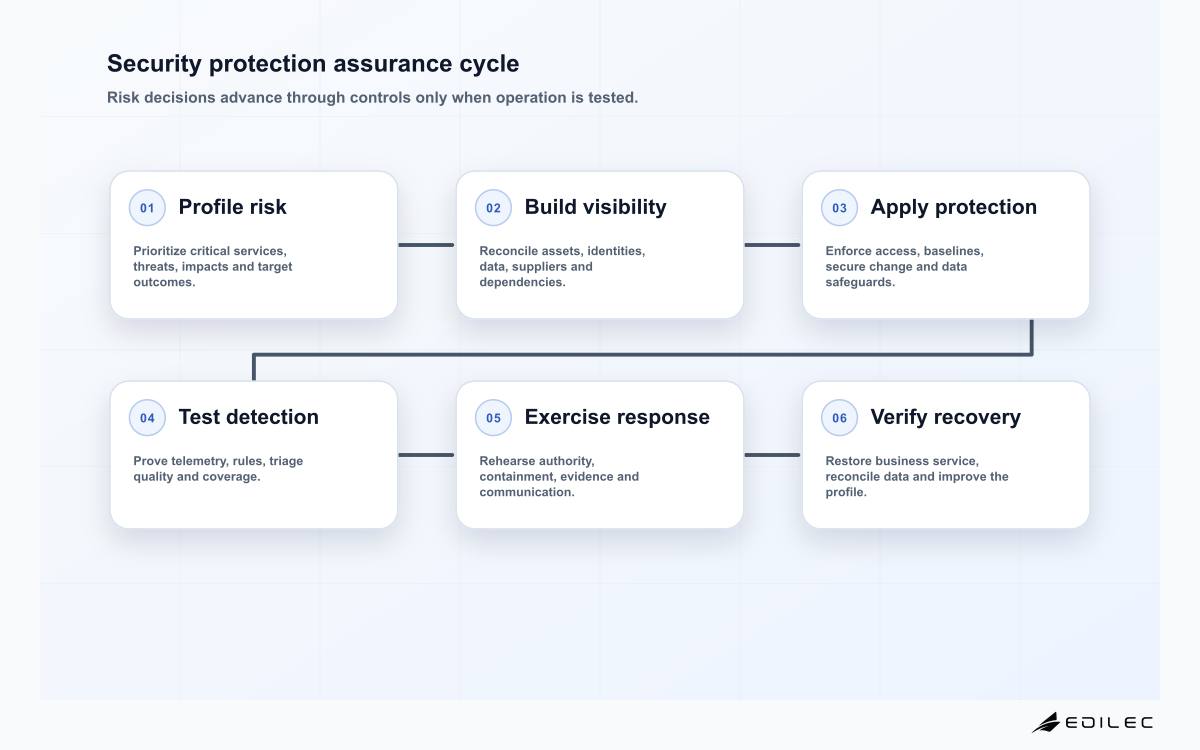Screen dimensions: 1200x750
Task: Click the 03 step number badge
Action: [839, 208]
